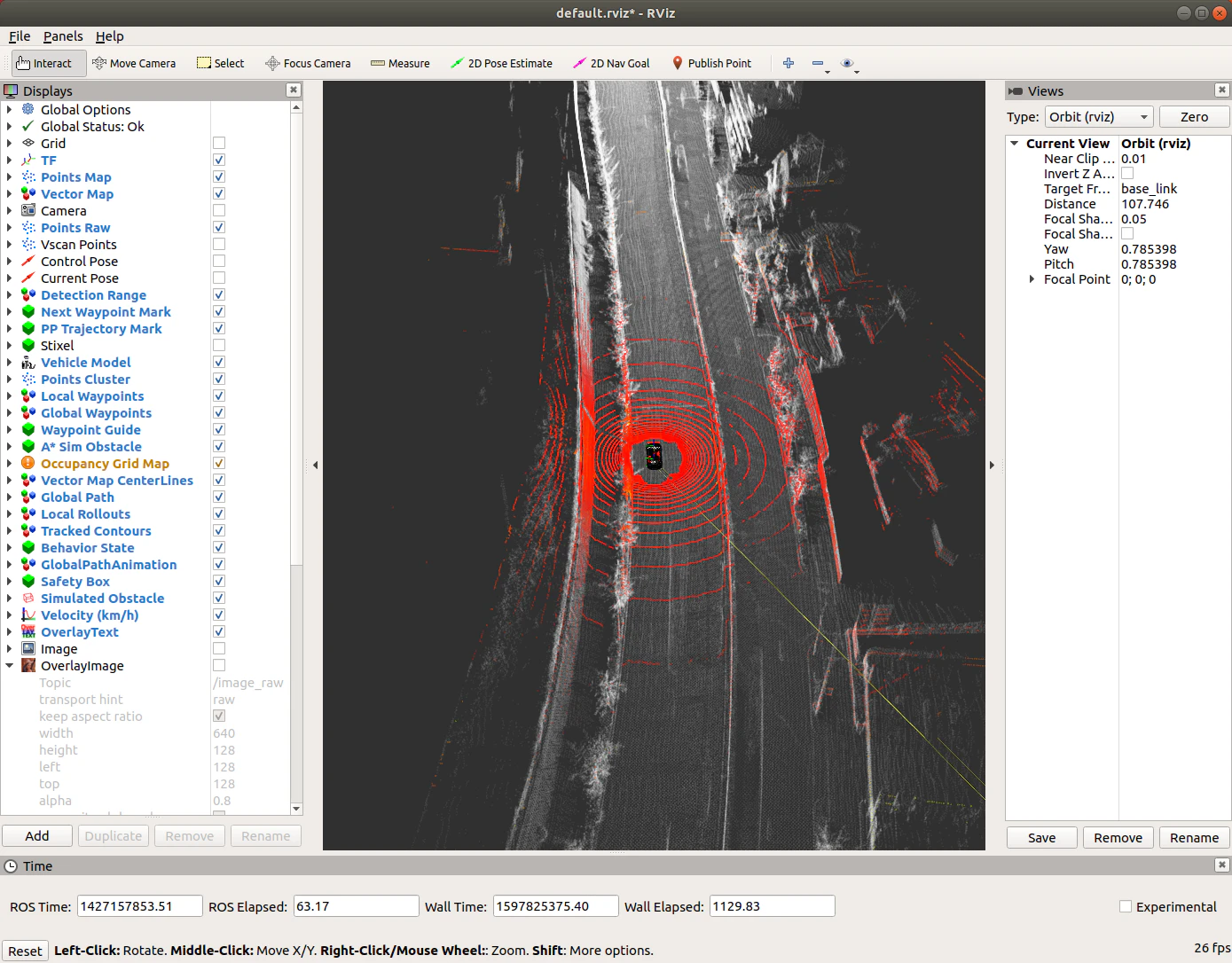This screenshot has width=1232, height=963.
Task: Collapse the OverlayImage display entry
Action: tap(10, 665)
